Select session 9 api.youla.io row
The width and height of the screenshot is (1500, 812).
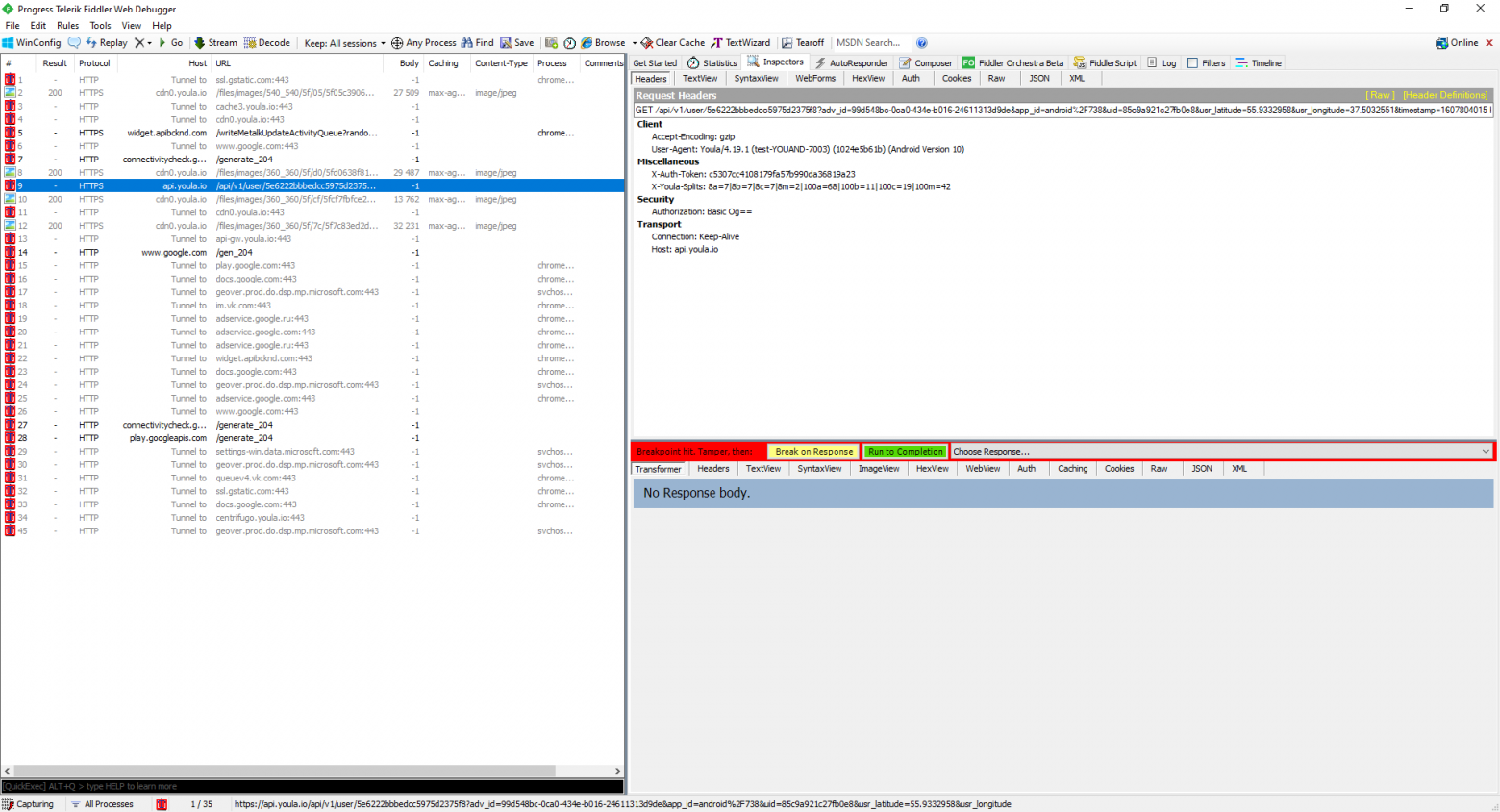(x=312, y=186)
